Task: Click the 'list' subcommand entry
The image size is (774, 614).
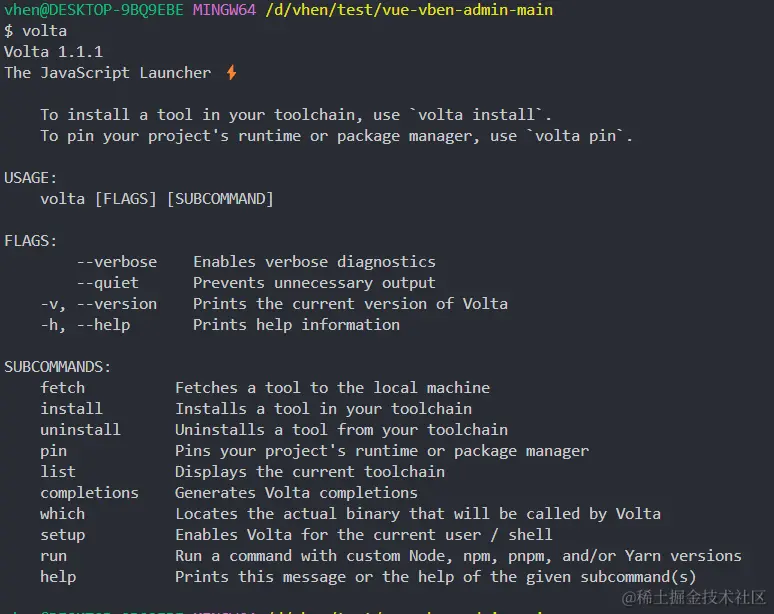Action: 58,472
